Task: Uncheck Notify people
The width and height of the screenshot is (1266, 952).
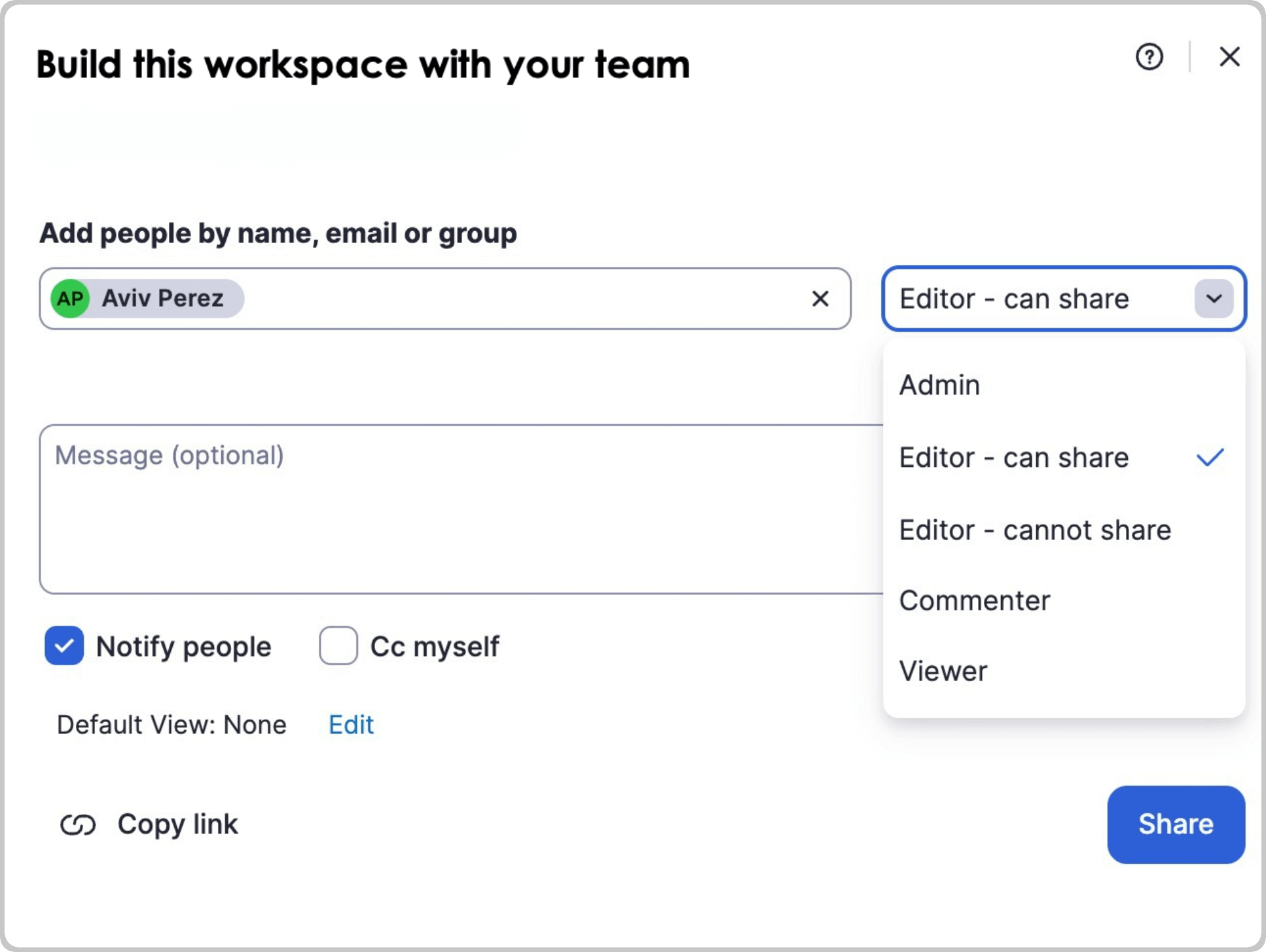Action: 63,646
